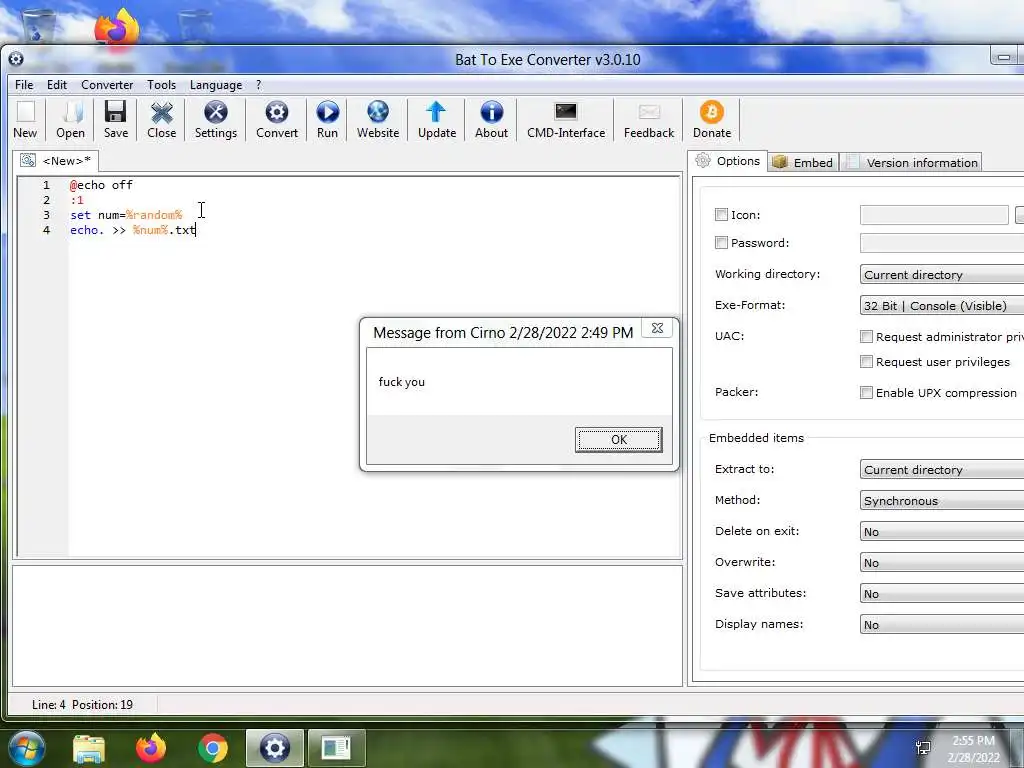Open Working directory dropdown

pos(942,274)
